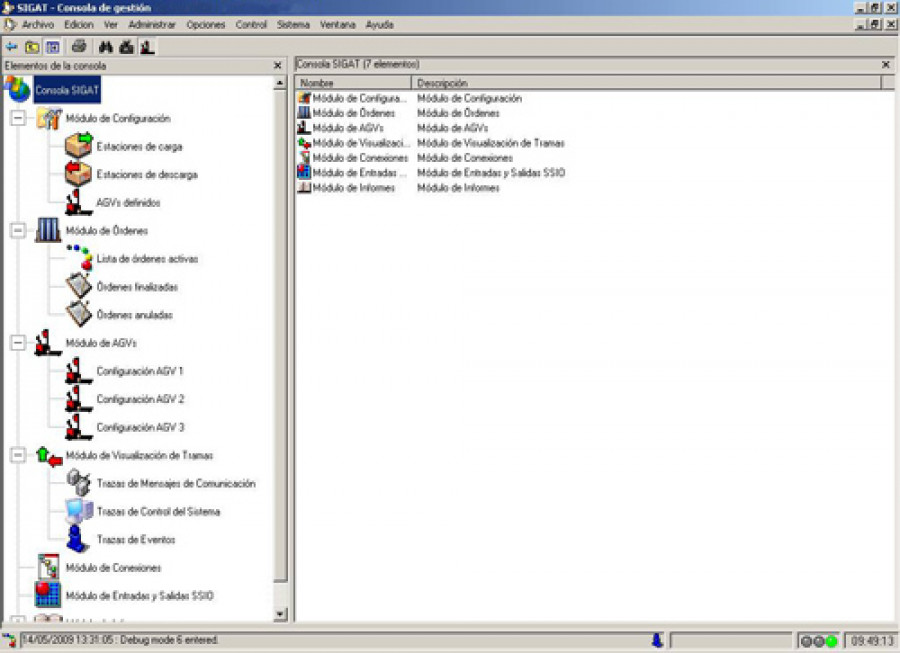Viewport: 900px width, 653px height.
Task: Click the binoculars search toolbar icon
Action: [106, 47]
